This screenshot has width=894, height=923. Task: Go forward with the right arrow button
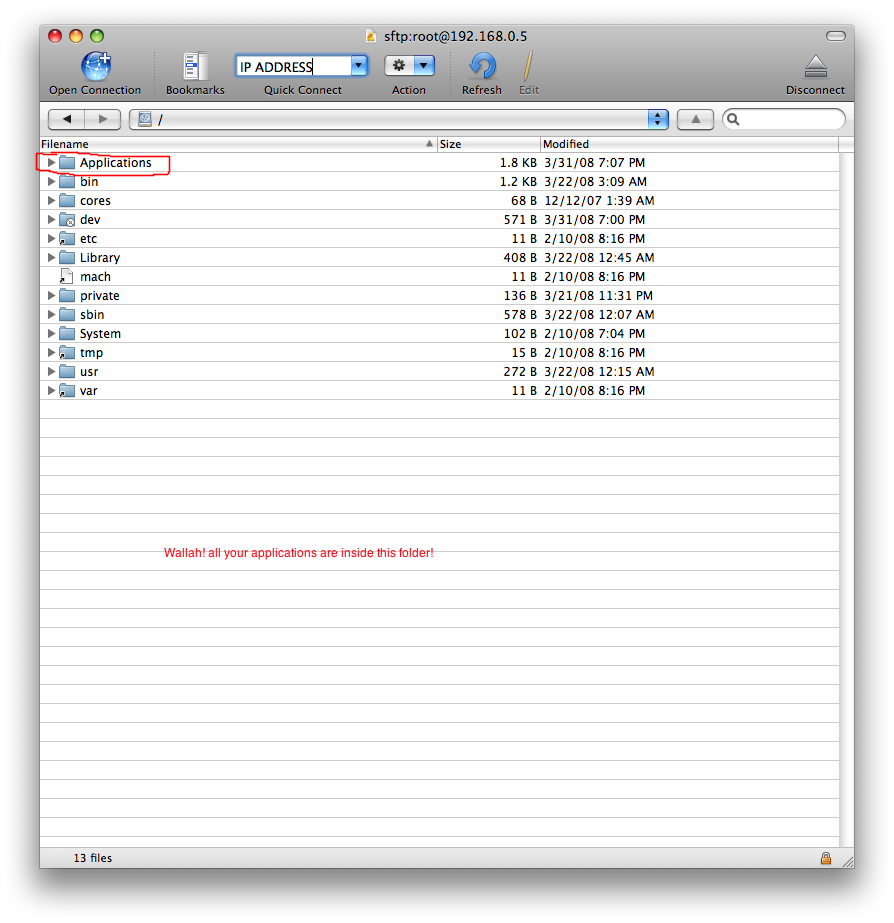tap(103, 119)
